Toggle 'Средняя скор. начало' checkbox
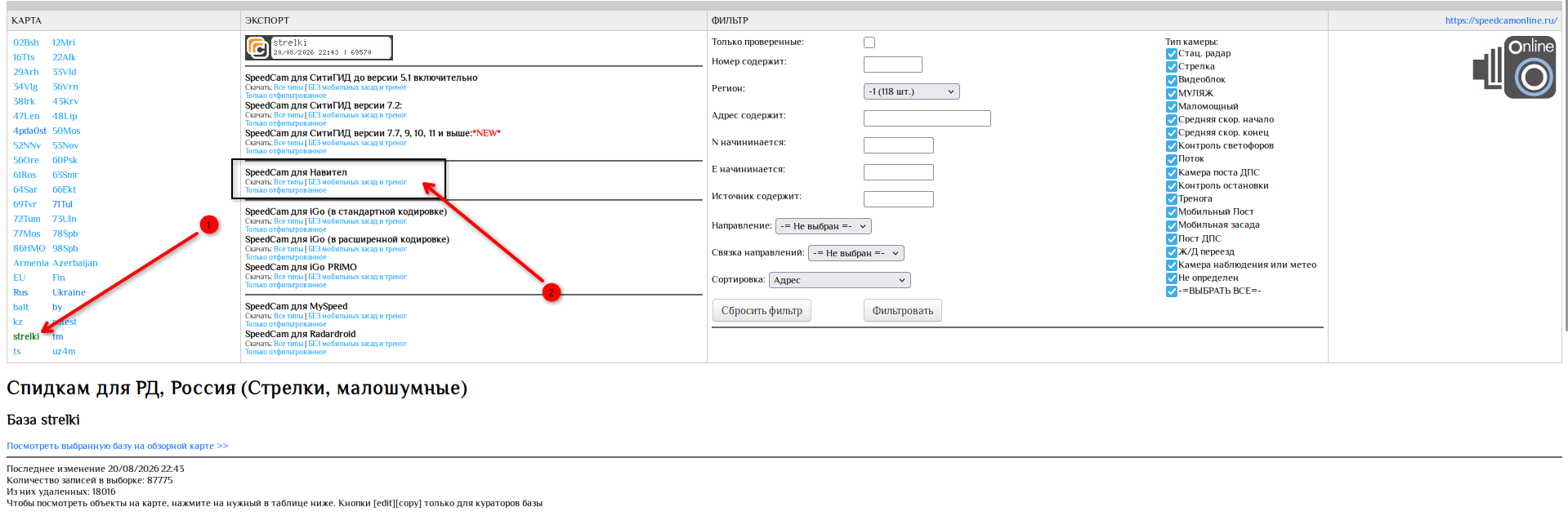 1172,120
